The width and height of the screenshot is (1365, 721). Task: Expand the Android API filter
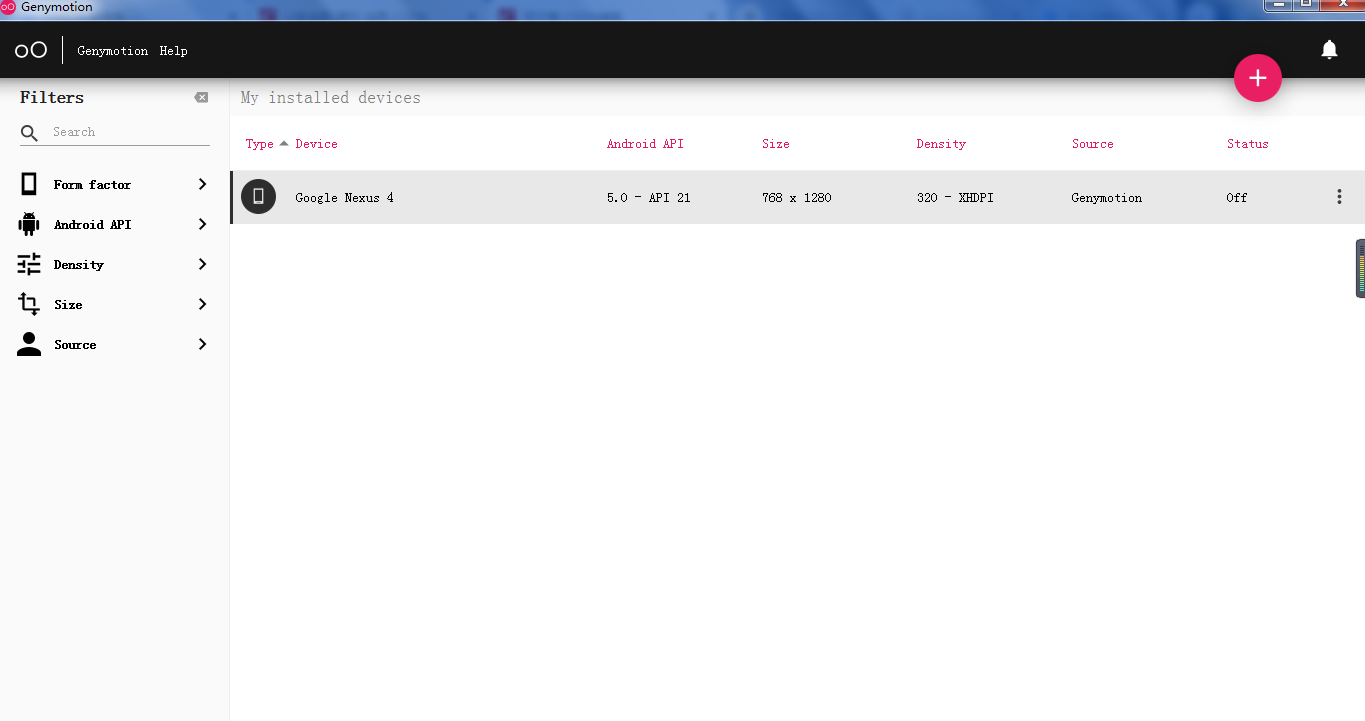click(x=202, y=224)
